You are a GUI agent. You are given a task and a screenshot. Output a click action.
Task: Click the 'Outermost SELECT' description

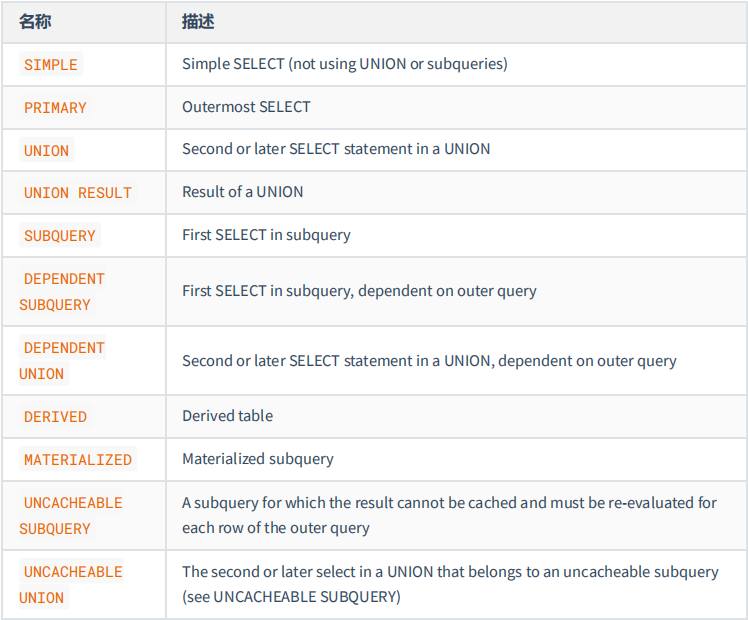click(246, 107)
